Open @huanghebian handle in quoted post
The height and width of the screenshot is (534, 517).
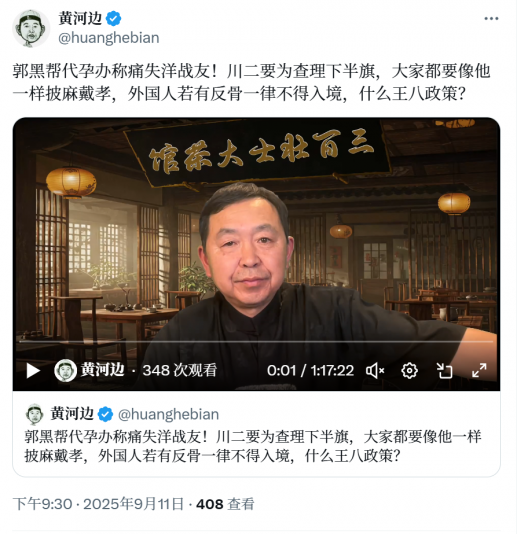168,414
